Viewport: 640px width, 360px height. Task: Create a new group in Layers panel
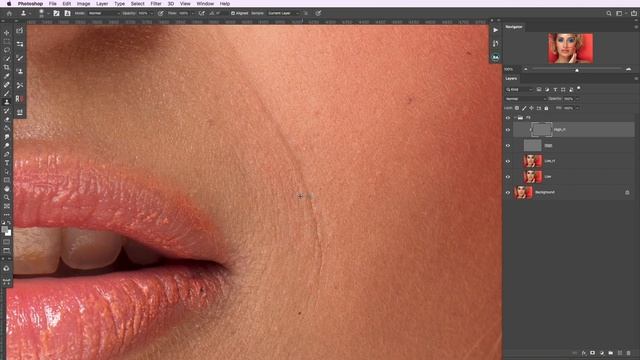(x=611, y=353)
